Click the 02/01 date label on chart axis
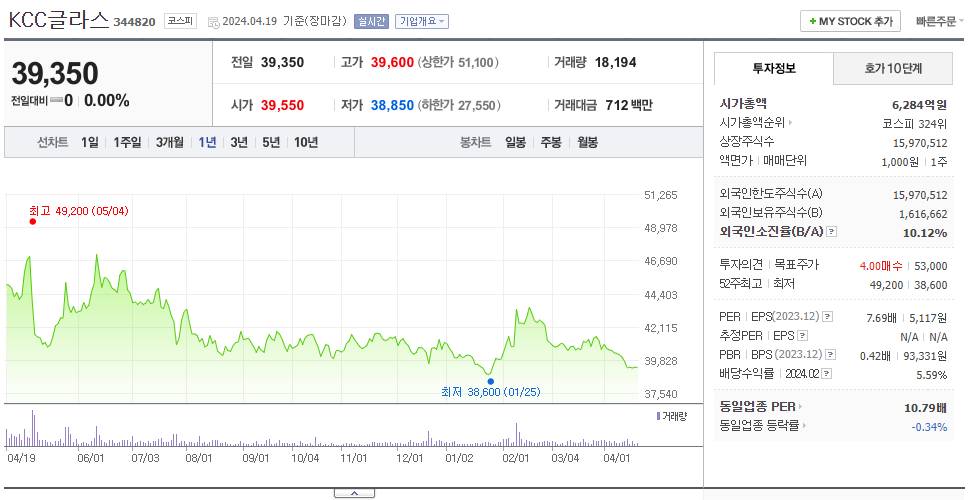Viewport: 968px width, 500px height. point(515,458)
